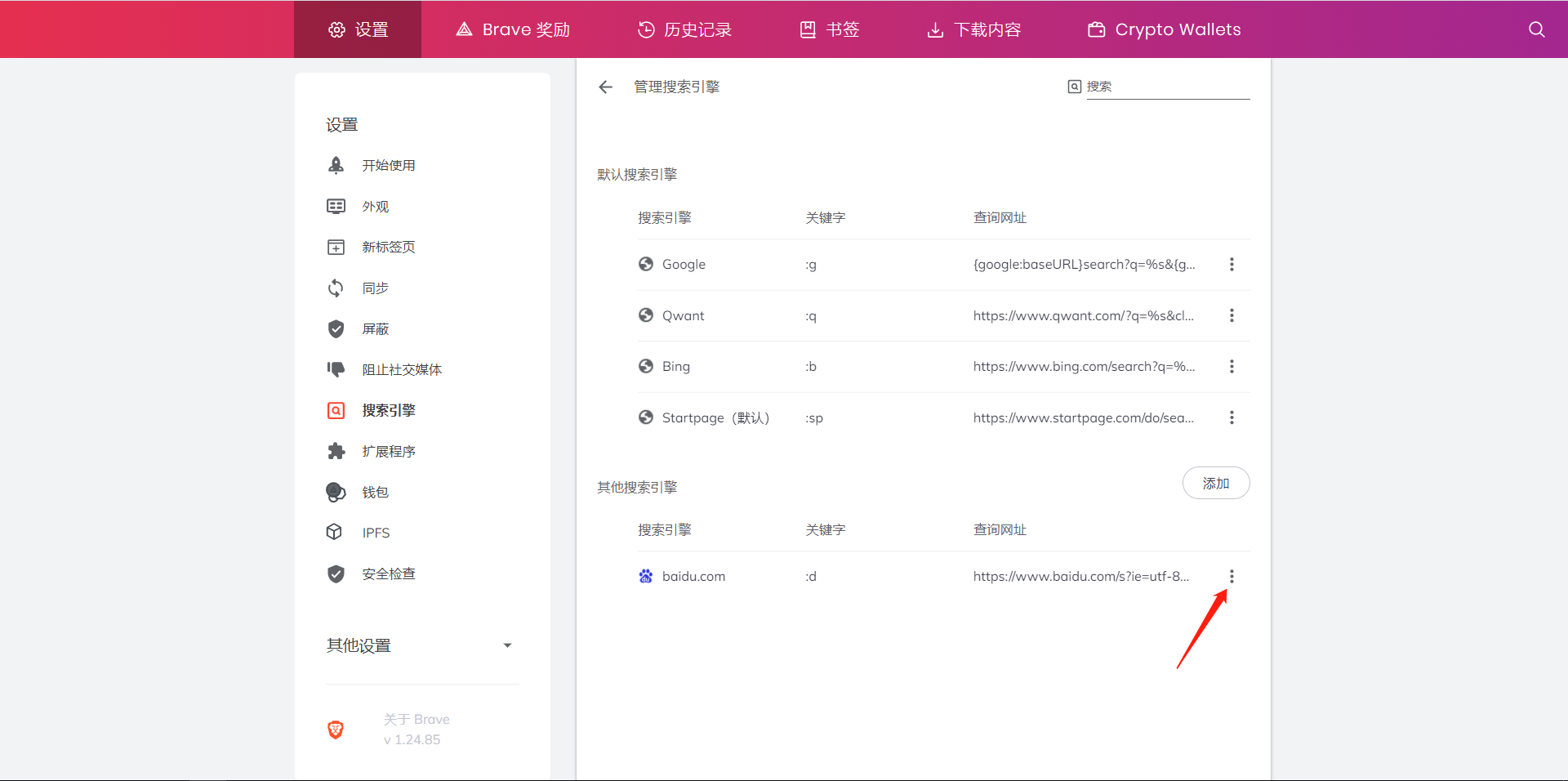Click the wallet icon beside 钱包

336,492
